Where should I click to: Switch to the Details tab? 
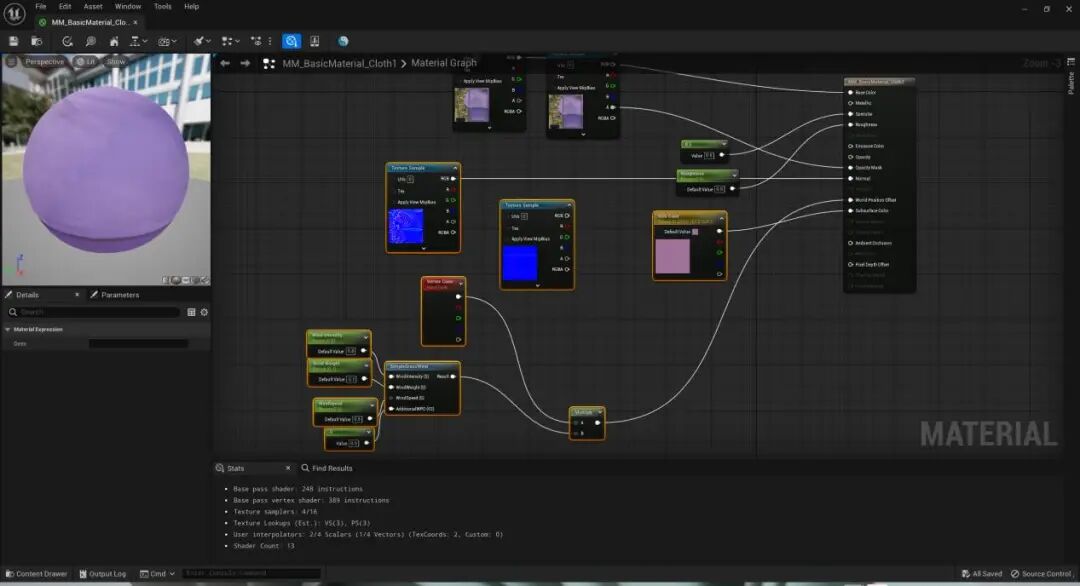[x=28, y=295]
